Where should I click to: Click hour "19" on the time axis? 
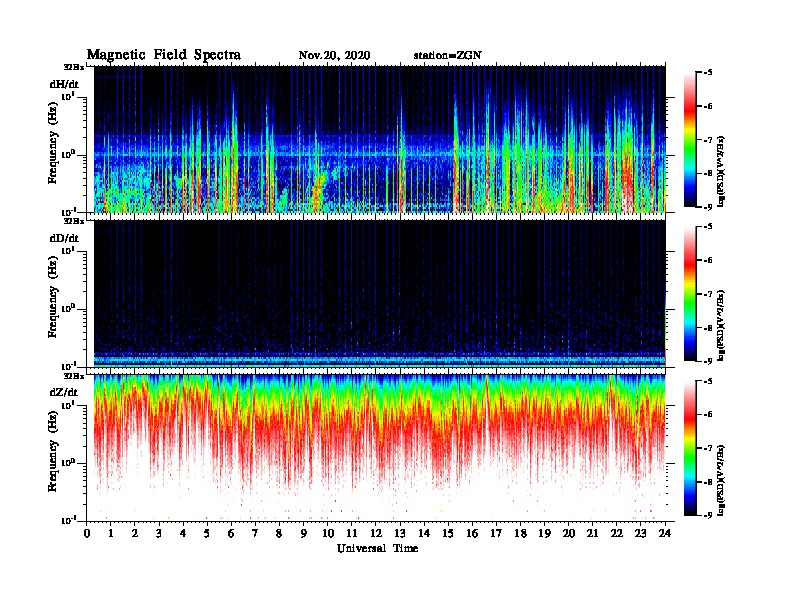(x=544, y=533)
